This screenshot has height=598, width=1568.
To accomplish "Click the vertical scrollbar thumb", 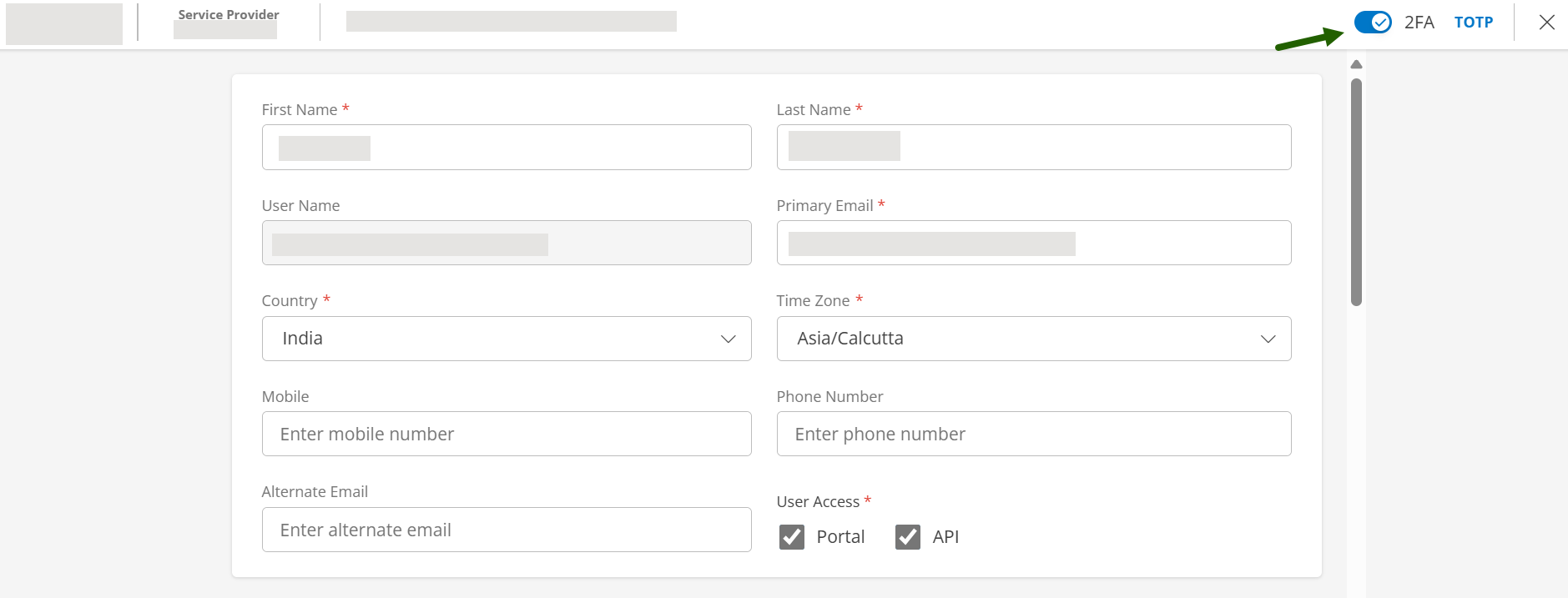I will [x=1356, y=192].
